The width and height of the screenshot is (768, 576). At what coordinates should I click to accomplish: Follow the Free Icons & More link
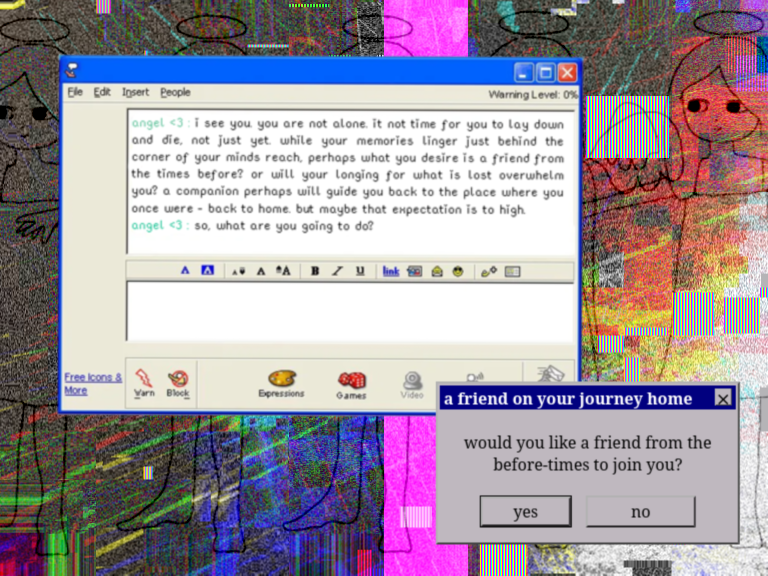coord(92,383)
